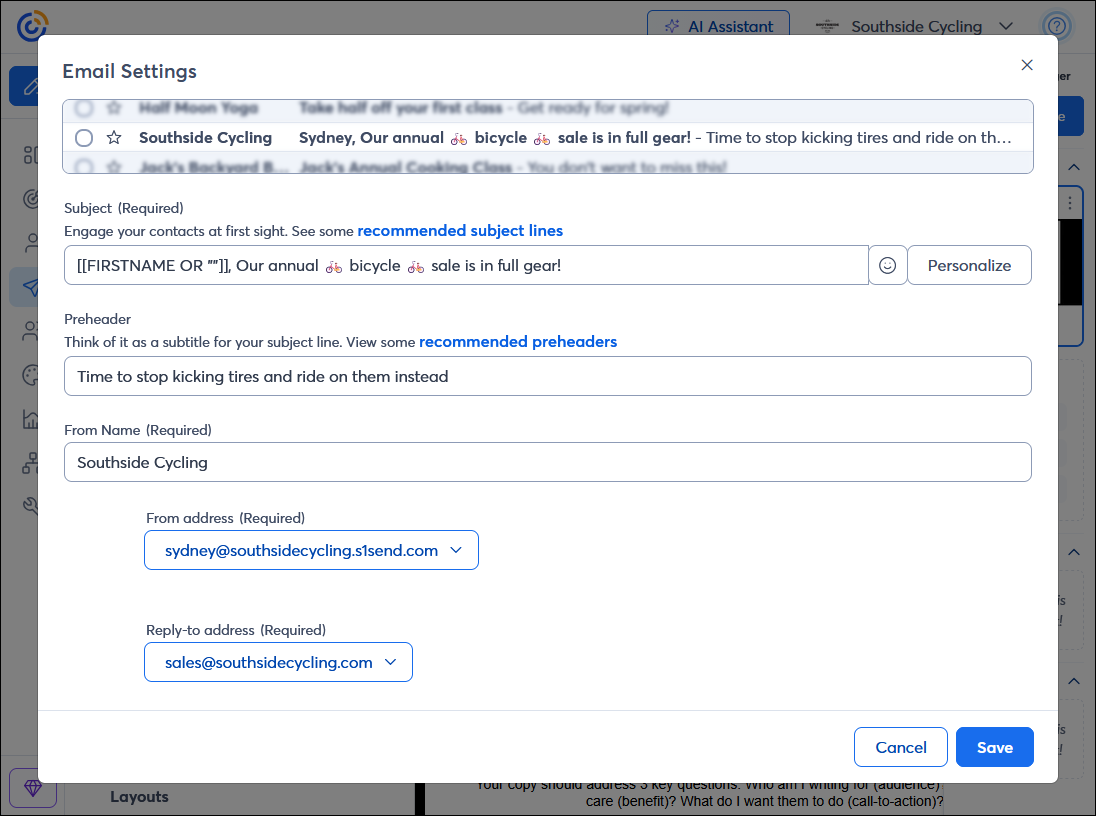Close the Email Settings dialog
The height and width of the screenshot is (816, 1096).
tap(1026, 65)
